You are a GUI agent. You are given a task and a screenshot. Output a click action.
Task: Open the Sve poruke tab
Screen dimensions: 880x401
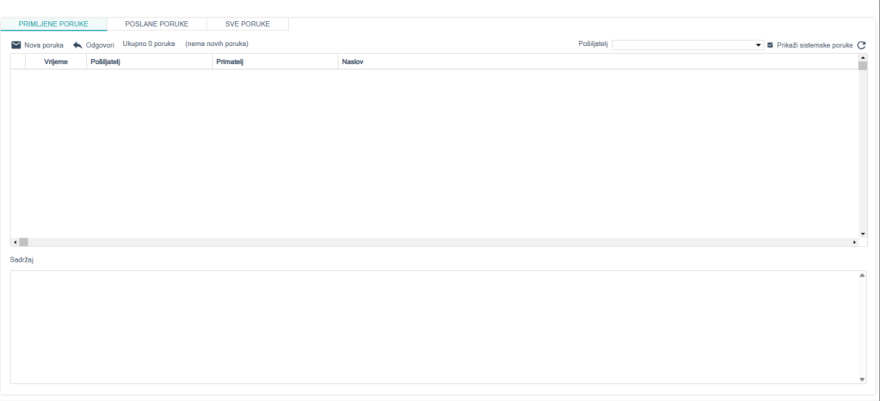(x=247, y=23)
